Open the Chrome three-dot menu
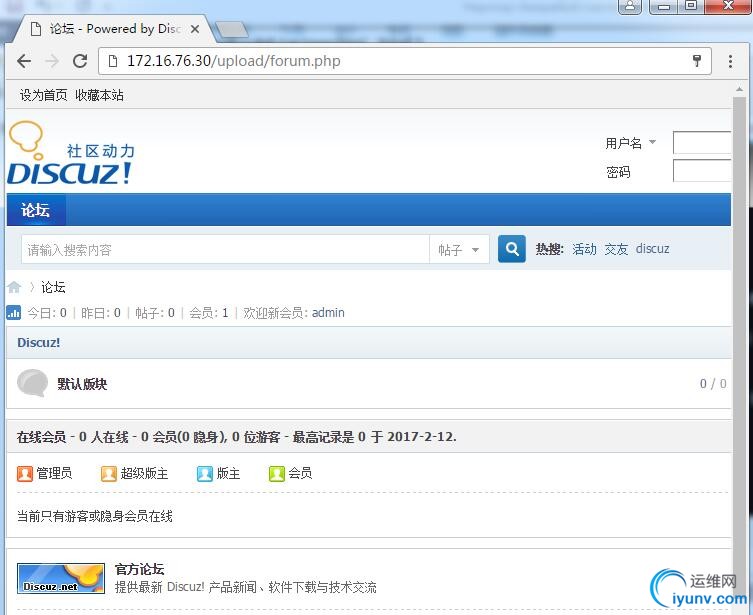The width and height of the screenshot is (753, 615). point(730,61)
